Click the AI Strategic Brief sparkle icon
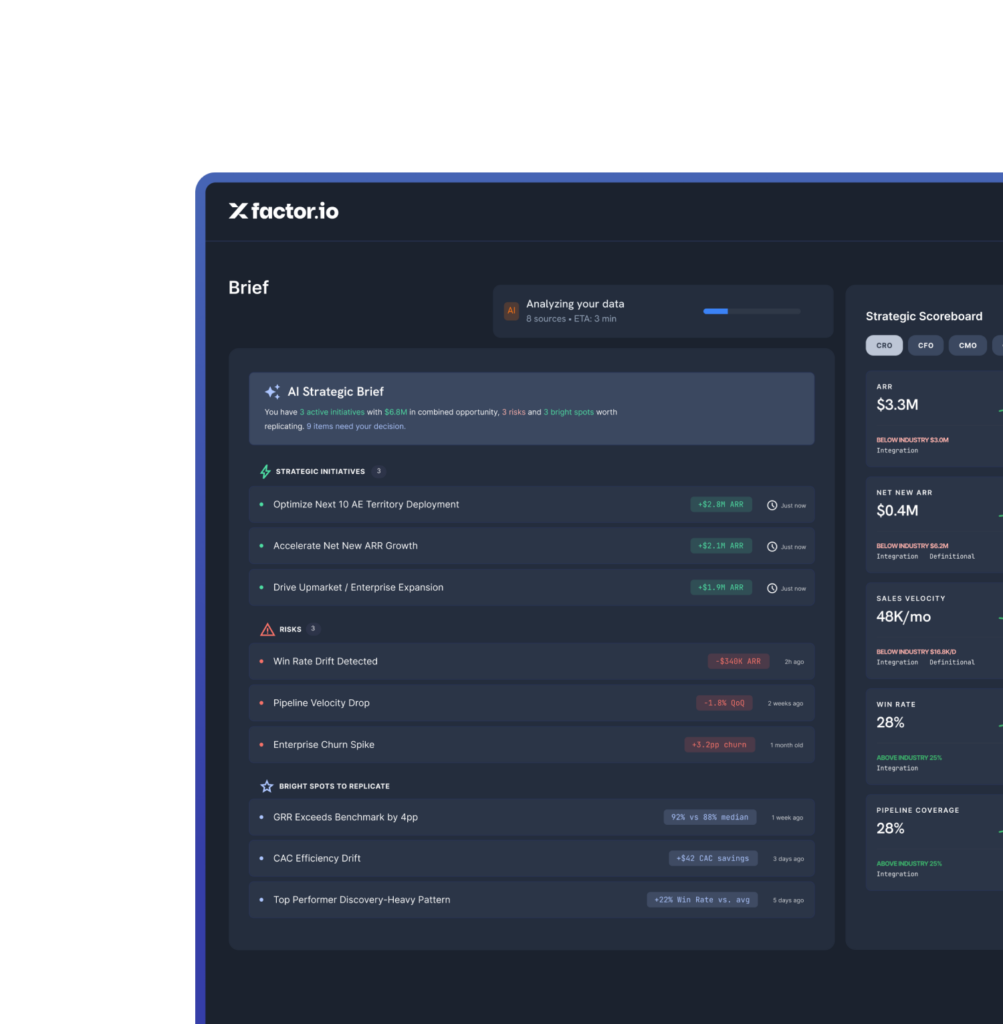The image size is (1003, 1024). pyautogui.click(x=272, y=392)
